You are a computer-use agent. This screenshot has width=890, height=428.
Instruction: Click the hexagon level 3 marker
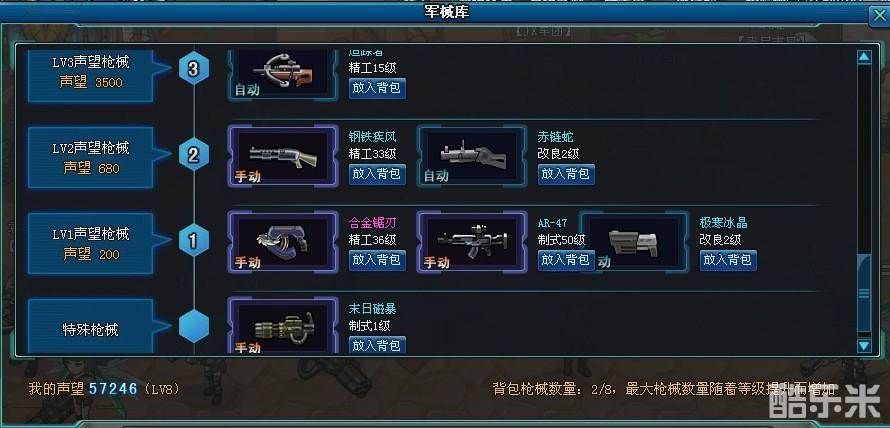pos(194,69)
